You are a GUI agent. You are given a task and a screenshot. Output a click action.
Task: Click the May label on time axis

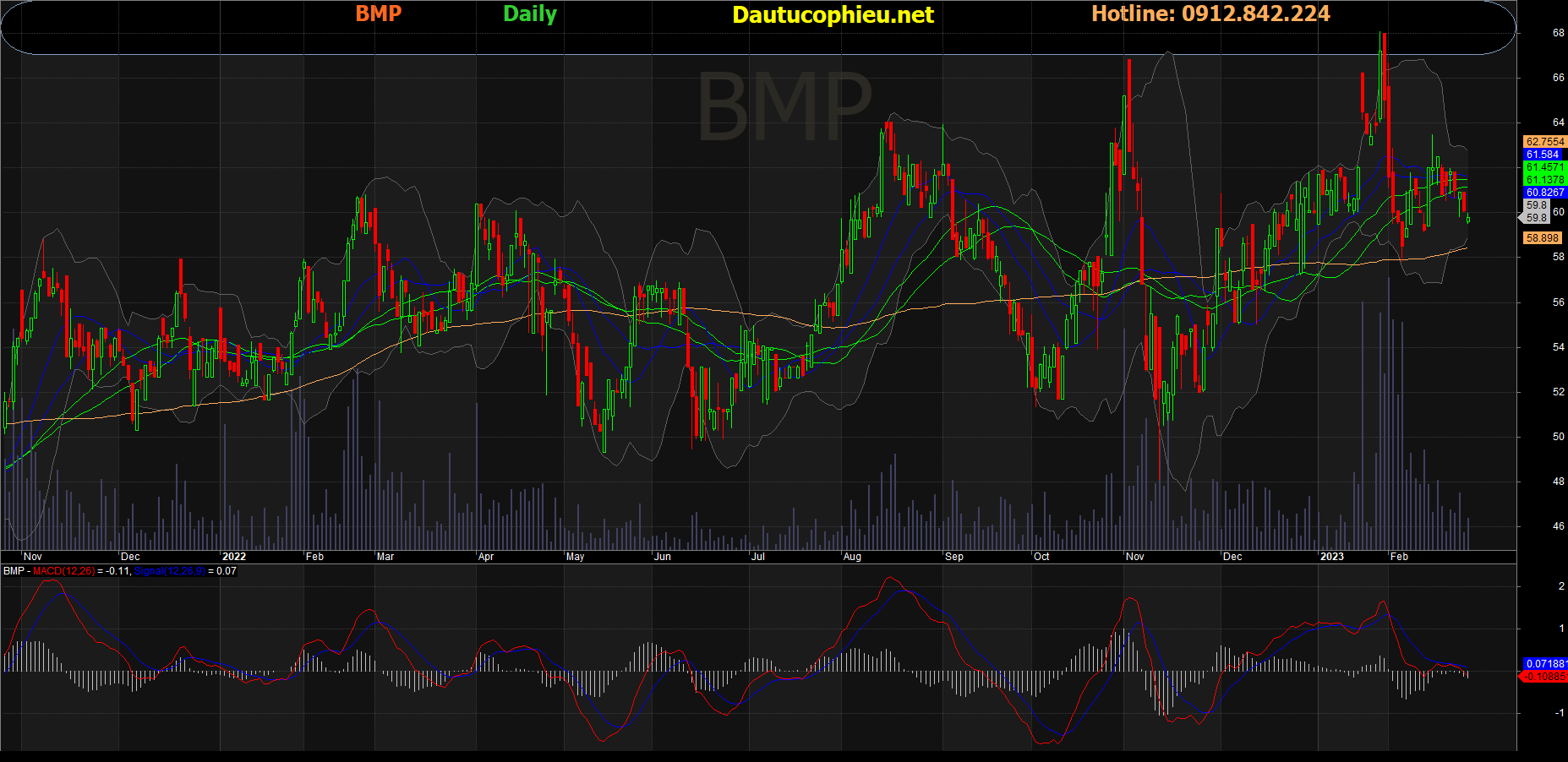click(x=575, y=557)
